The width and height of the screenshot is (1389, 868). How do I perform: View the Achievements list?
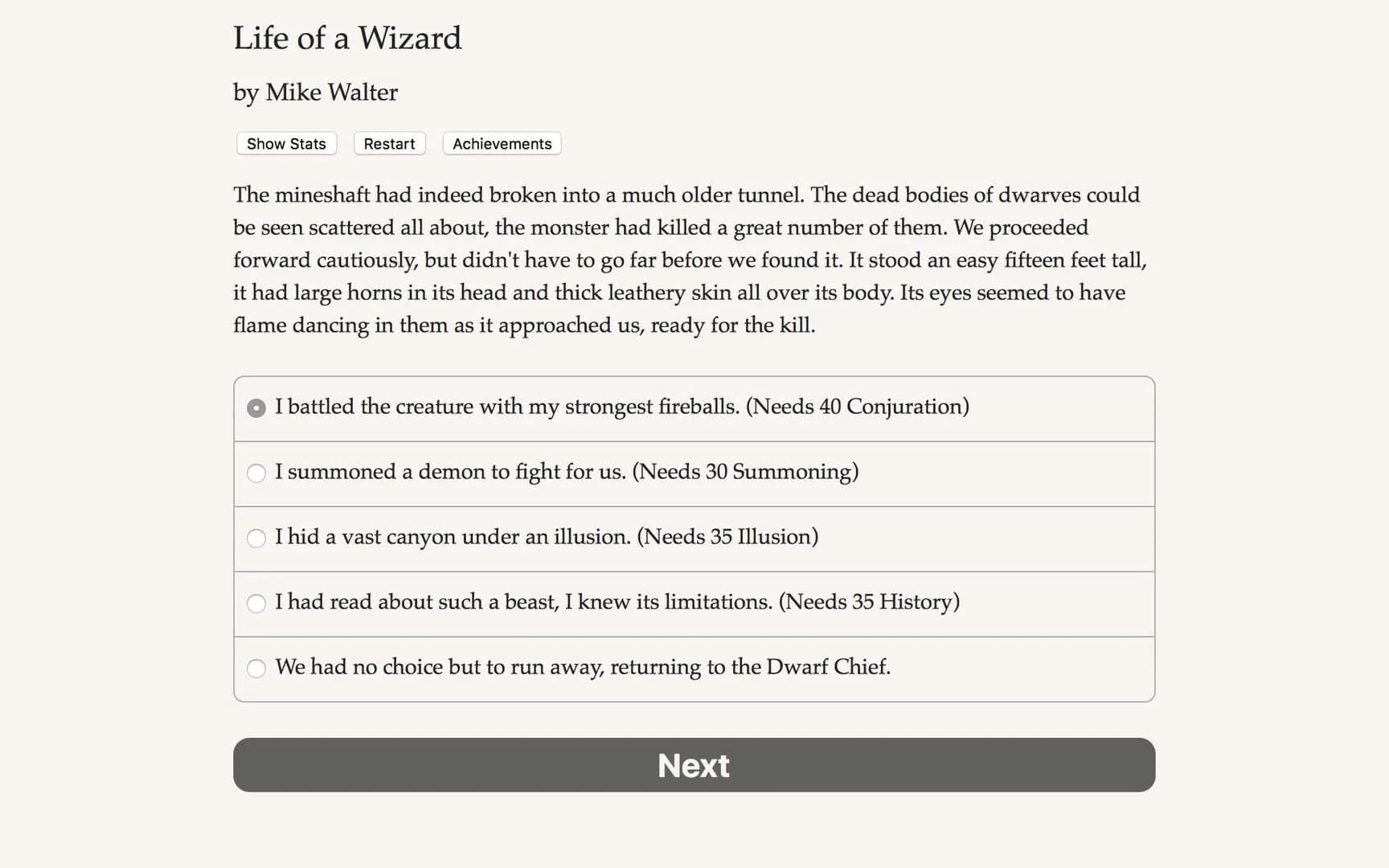[501, 143]
